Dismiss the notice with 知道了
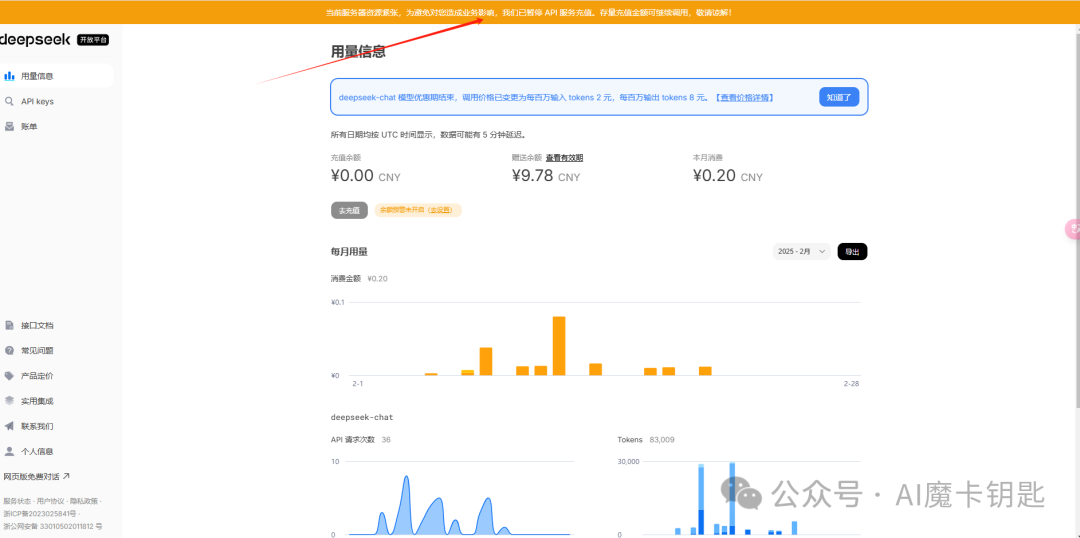This screenshot has width=1080, height=538. (839, 97)
